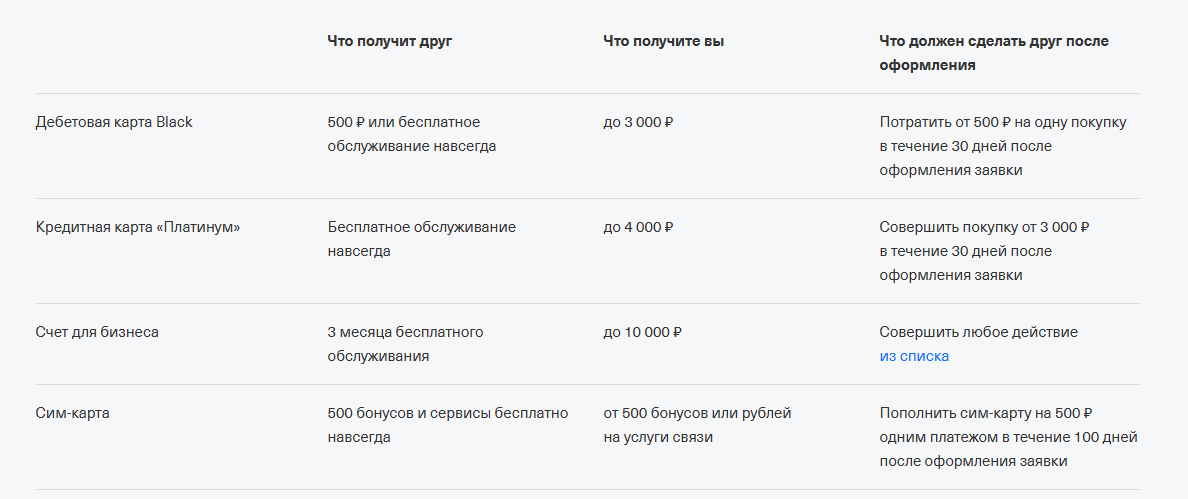The width and height of the screenshot is (1188, 499).
Task: Click "Пополнить сим-карту на 500 ₽" text
Action: 985,413
